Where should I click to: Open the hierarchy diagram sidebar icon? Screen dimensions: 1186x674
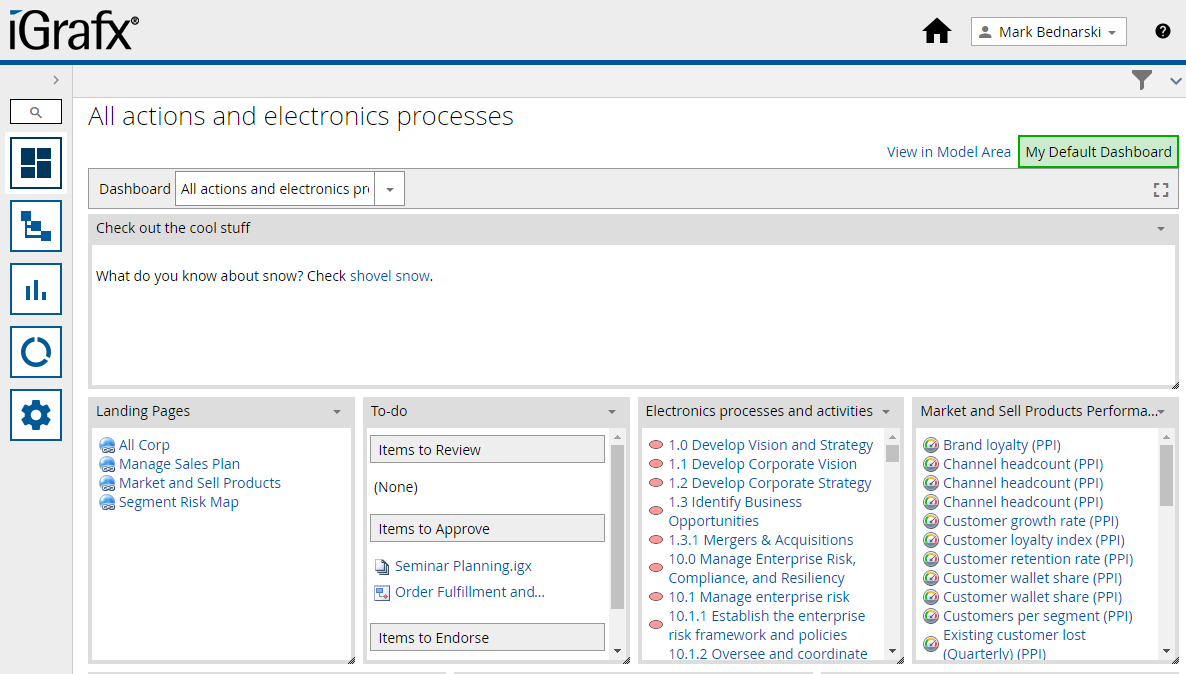[36, 226]
